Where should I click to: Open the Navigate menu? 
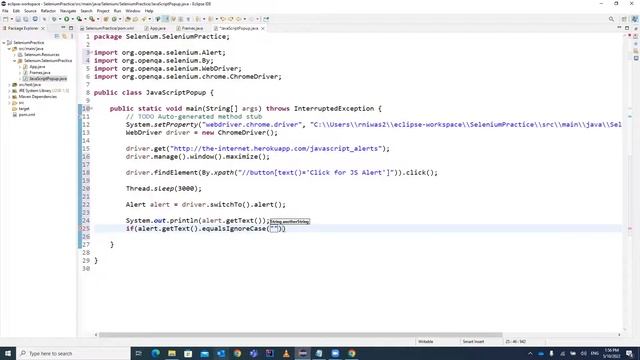68,11
